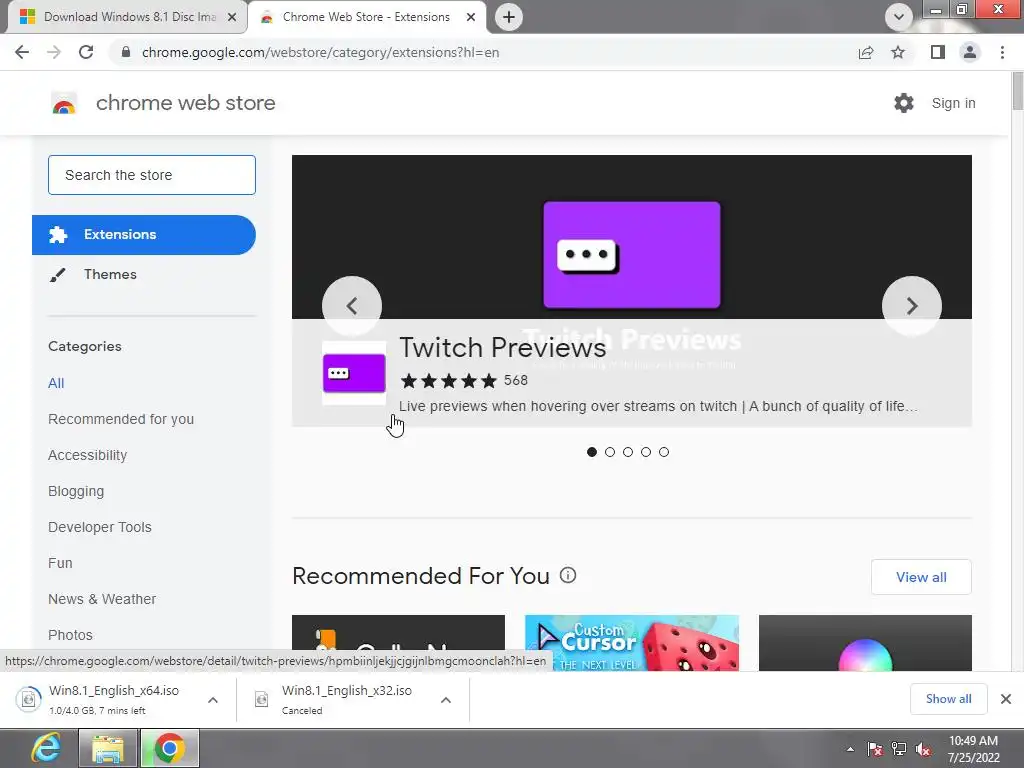Click View all recommendations button

point(921,577)
